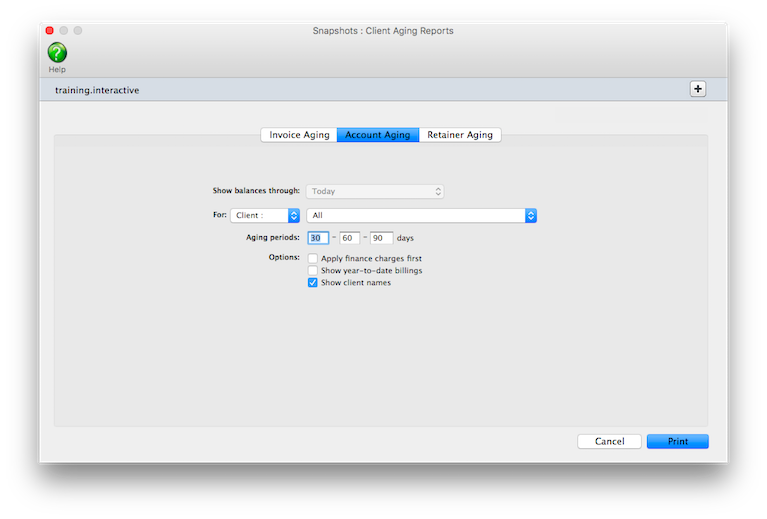Viewport: 767px width, 519px height.
Task: Select the Account Aging tab
Action: 377,135
